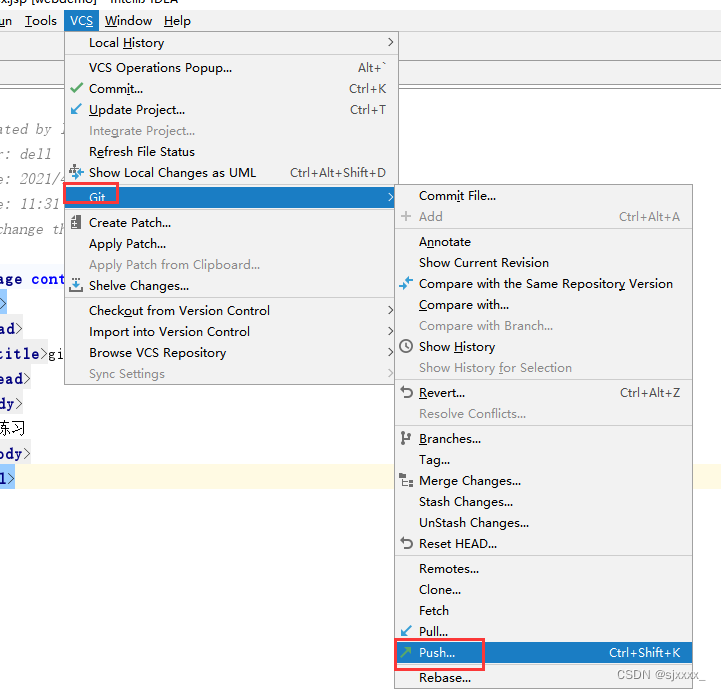Expand the Git submenu arrow
The height and width of the screenshot is (691, 721).
(390, 197)
